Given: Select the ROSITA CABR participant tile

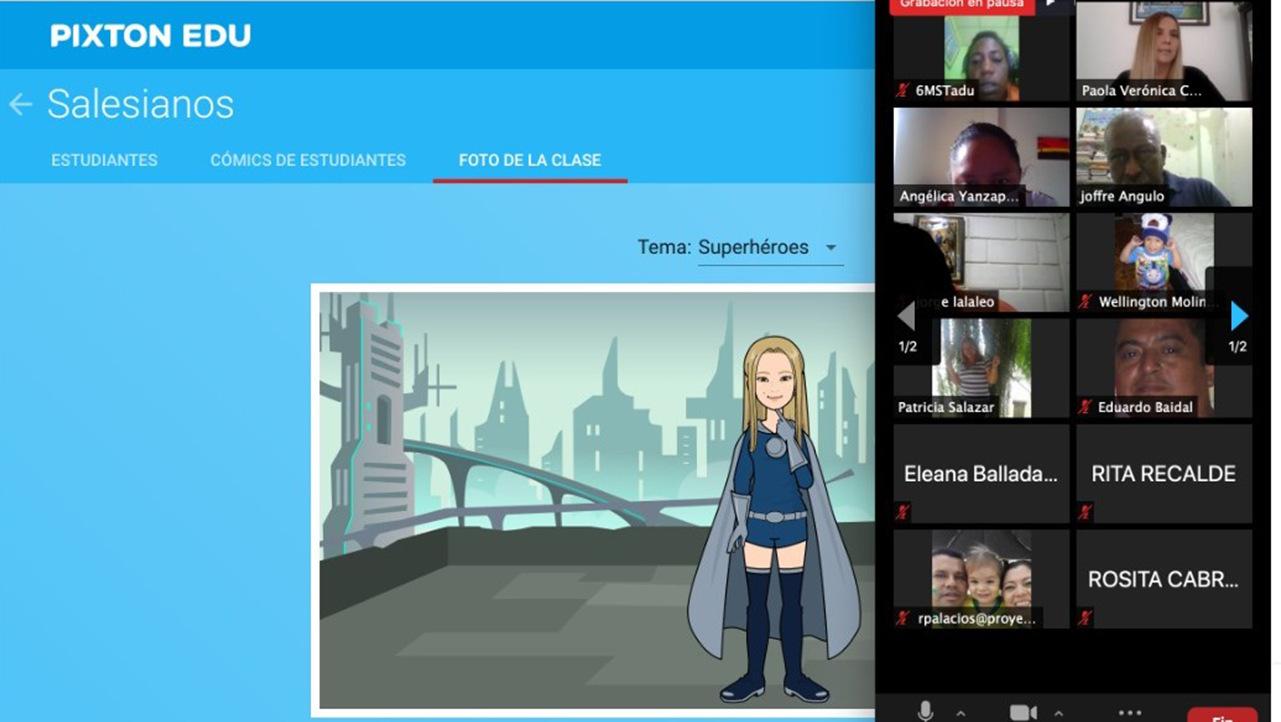Looking at the screenshot, I should click(x=1164, y=579).
